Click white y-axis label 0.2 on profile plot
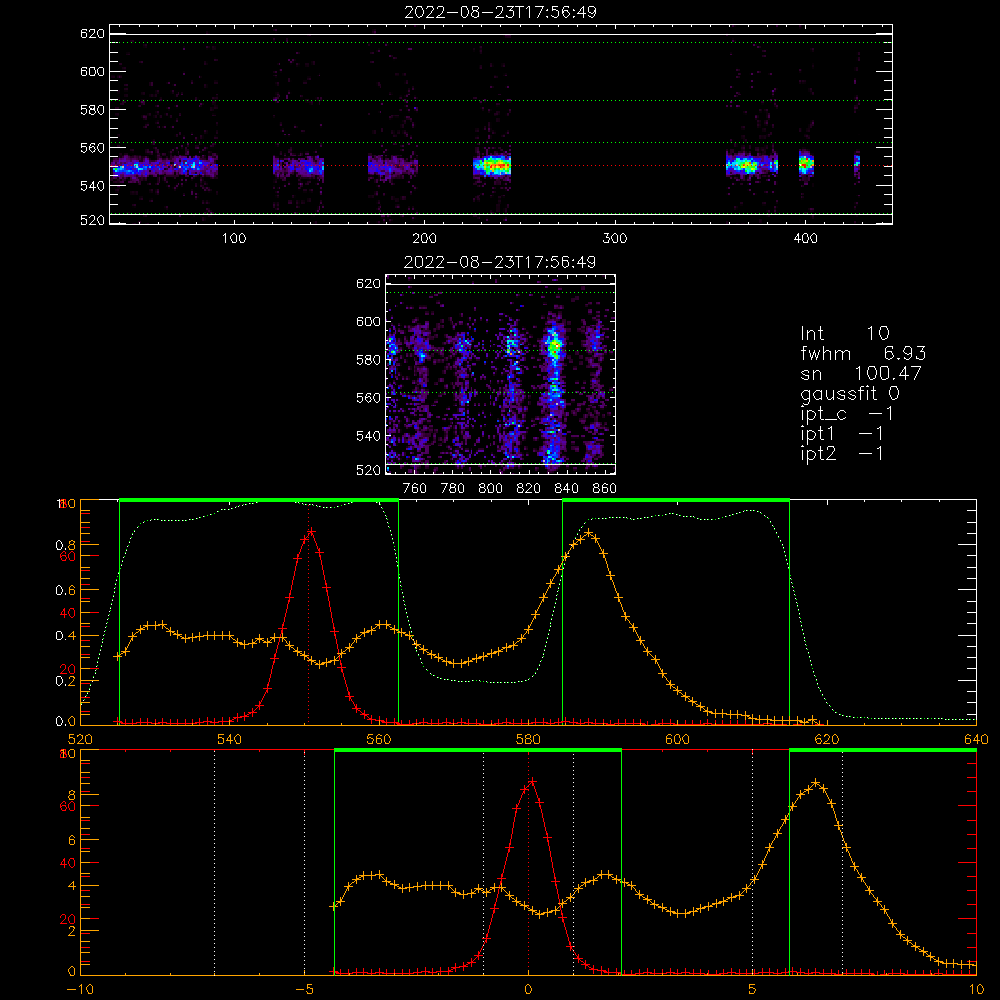Image resolution: width=1000 pixels, height=1000 pixels. pyautogui.click(x=66, y=681)
